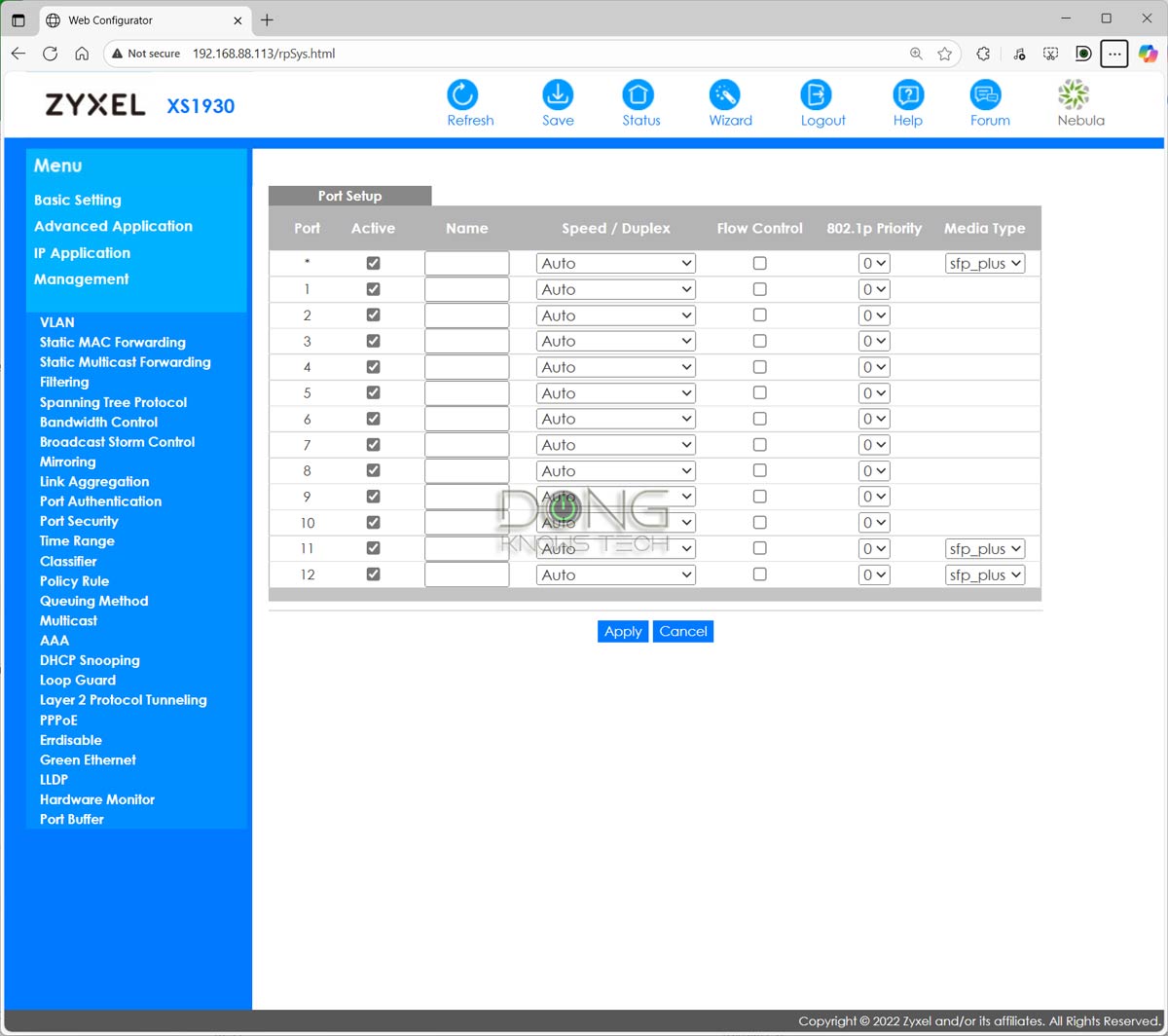
Task: Open the Speed/Duplex dropdown for port 5
Action: point(615,392)
